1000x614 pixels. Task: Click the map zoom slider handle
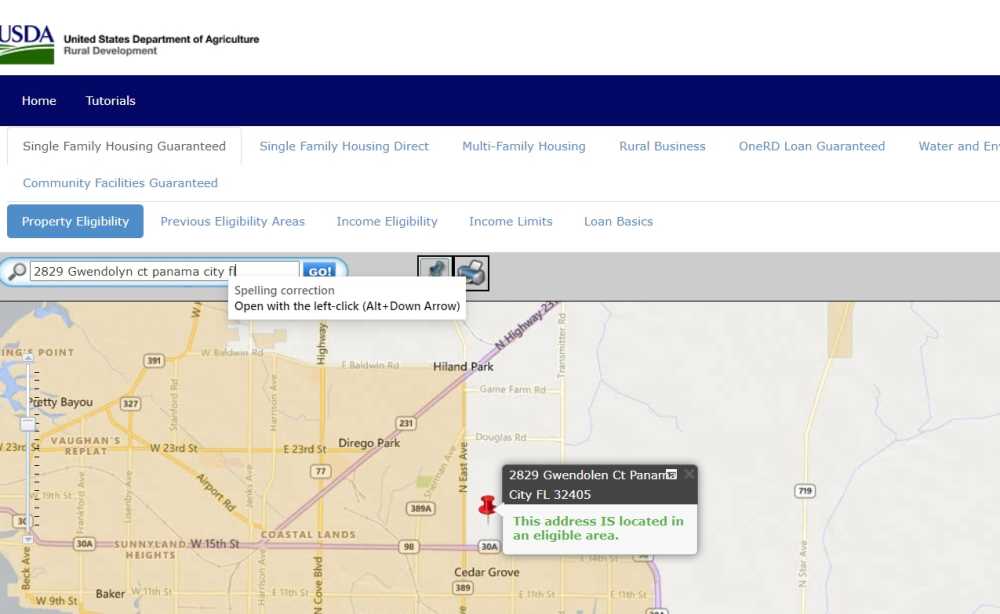[28, 424]
